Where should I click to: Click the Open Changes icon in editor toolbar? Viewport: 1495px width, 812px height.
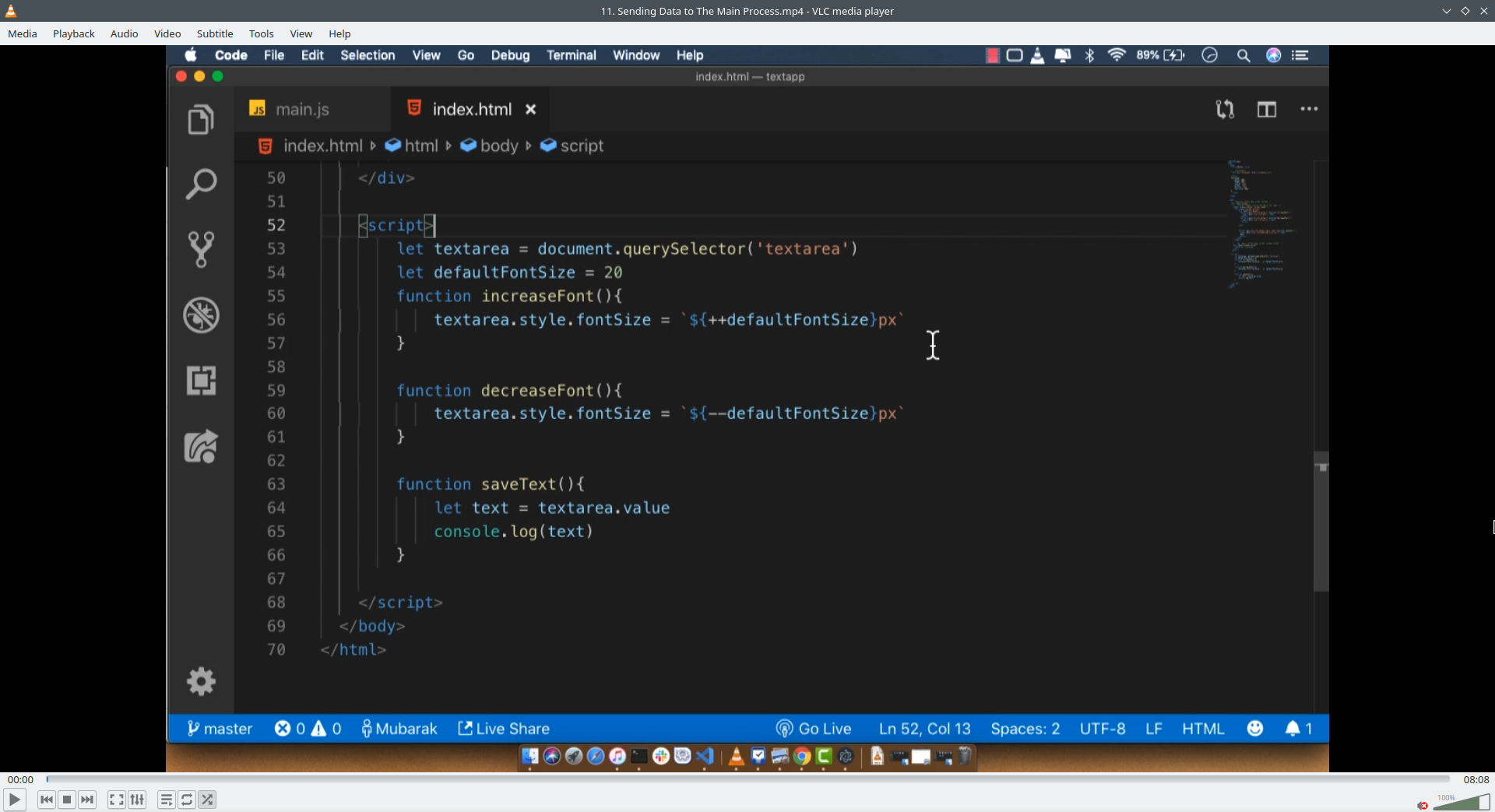[x=1225, y=109]
